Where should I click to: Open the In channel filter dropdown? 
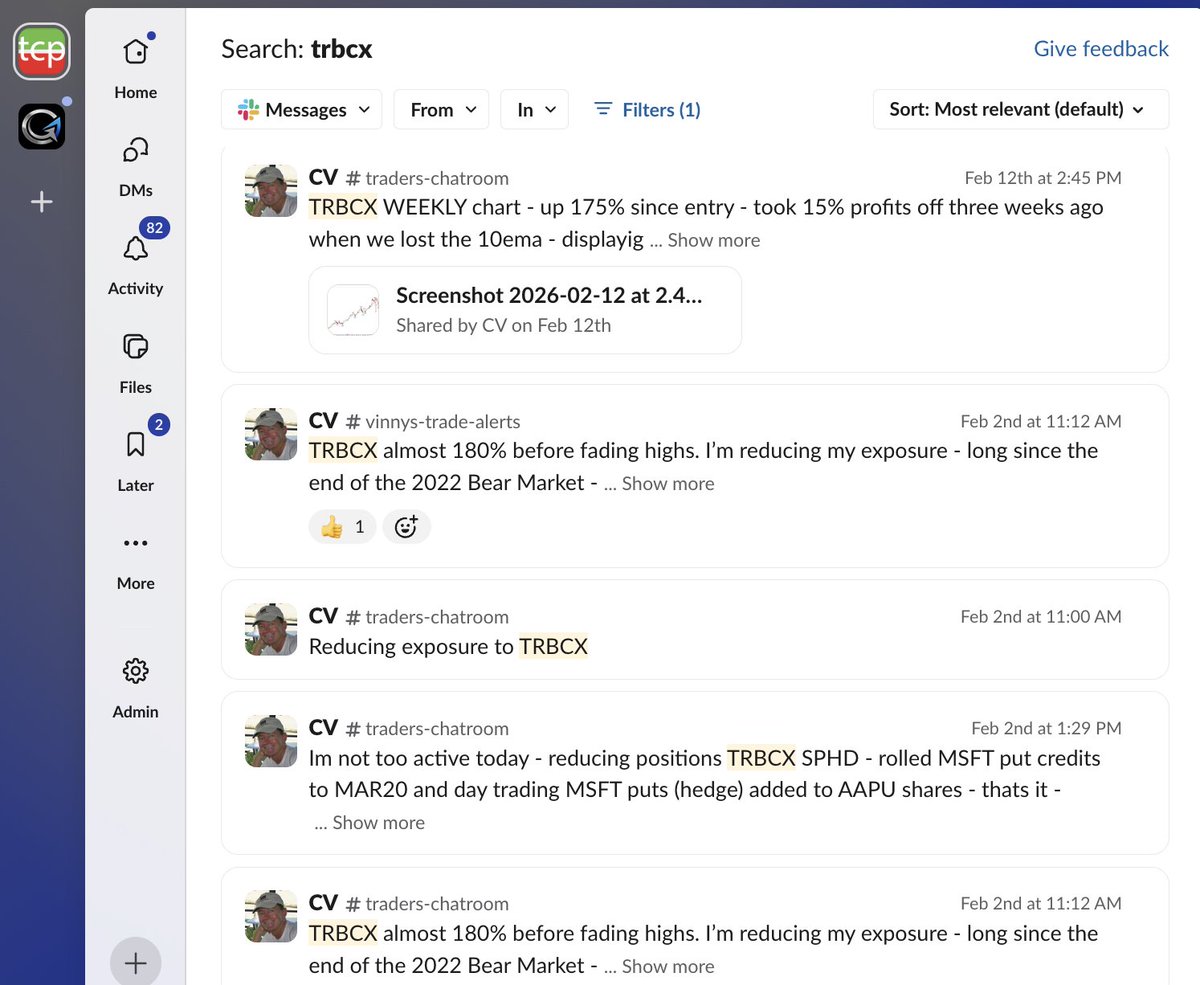click(534, 110)
